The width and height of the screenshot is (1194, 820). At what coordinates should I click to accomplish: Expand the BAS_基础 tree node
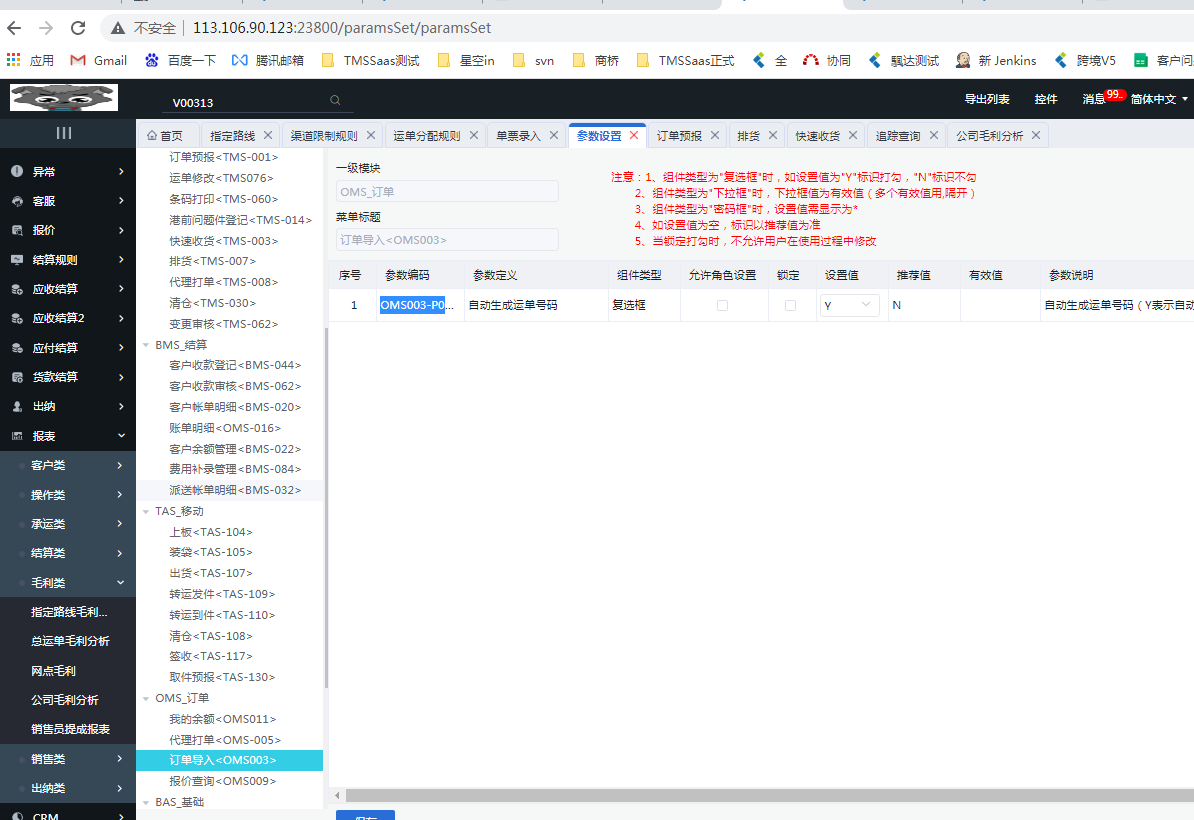click(146, 802)
